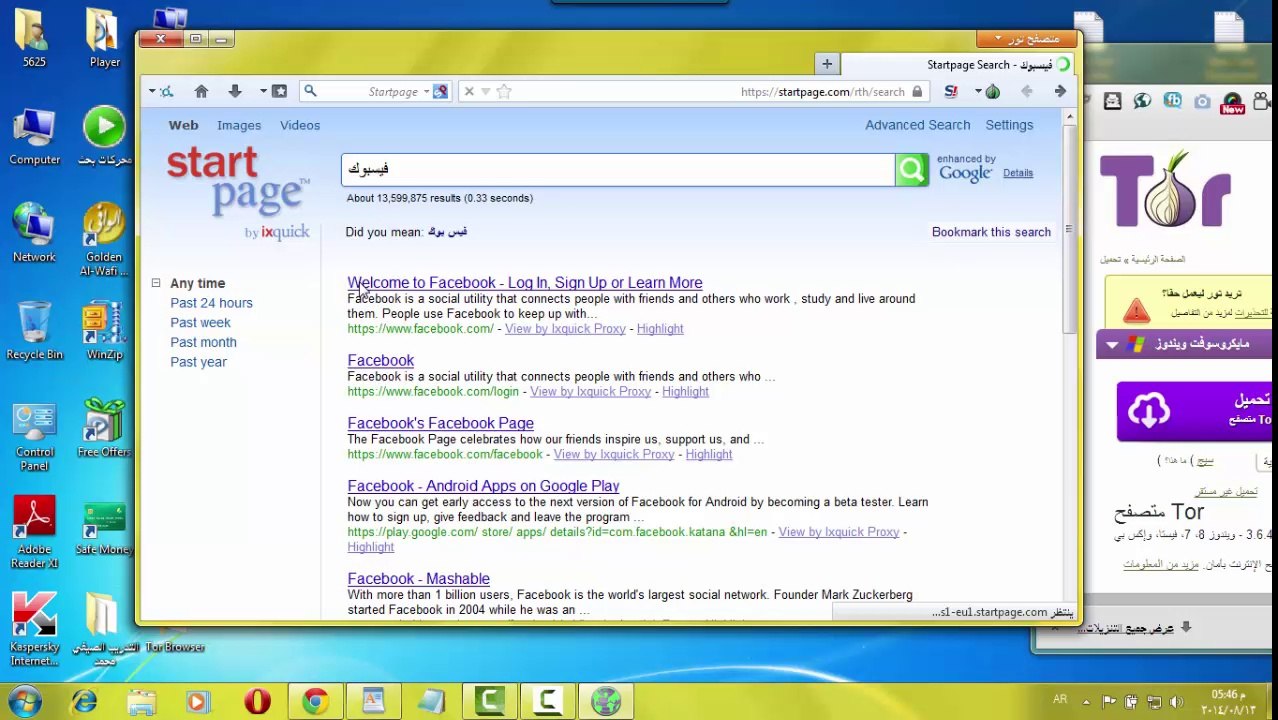Open Facebook's Facebook Page result link
Image resolution: width=1278 pixels, height=720 pixels.
tap(440, 423)
